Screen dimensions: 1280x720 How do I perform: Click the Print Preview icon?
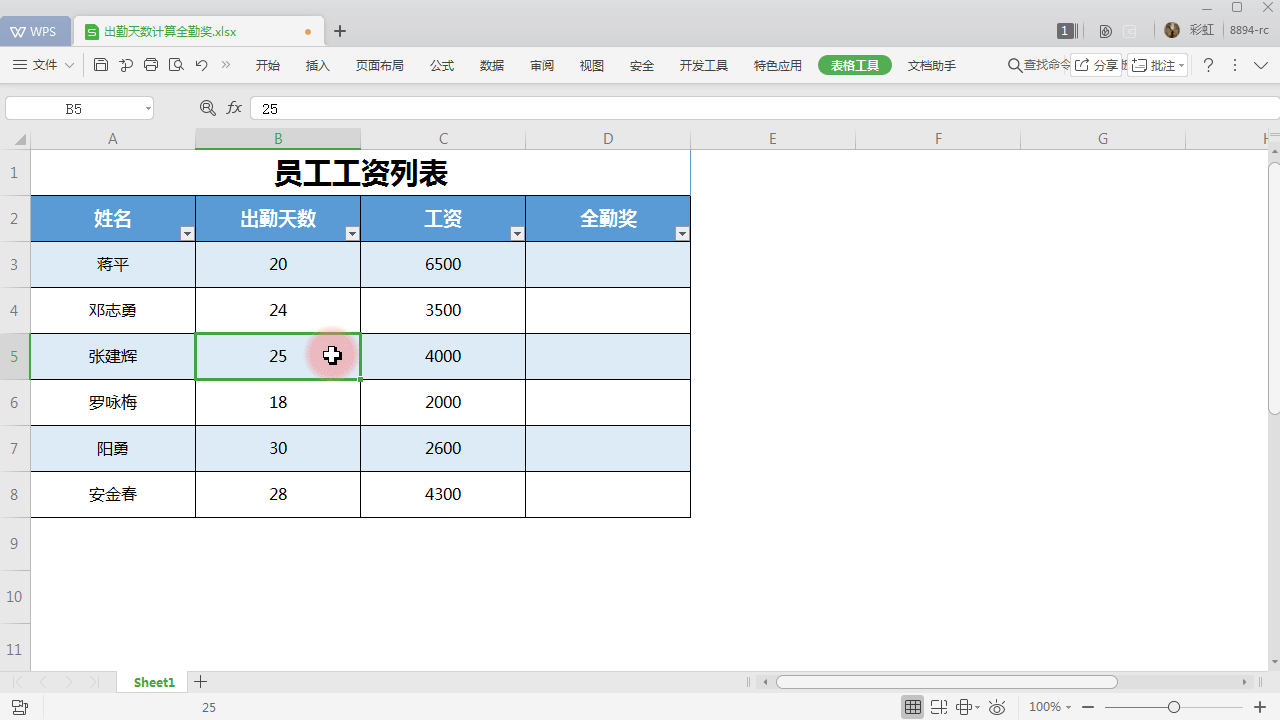click(176, 64)
